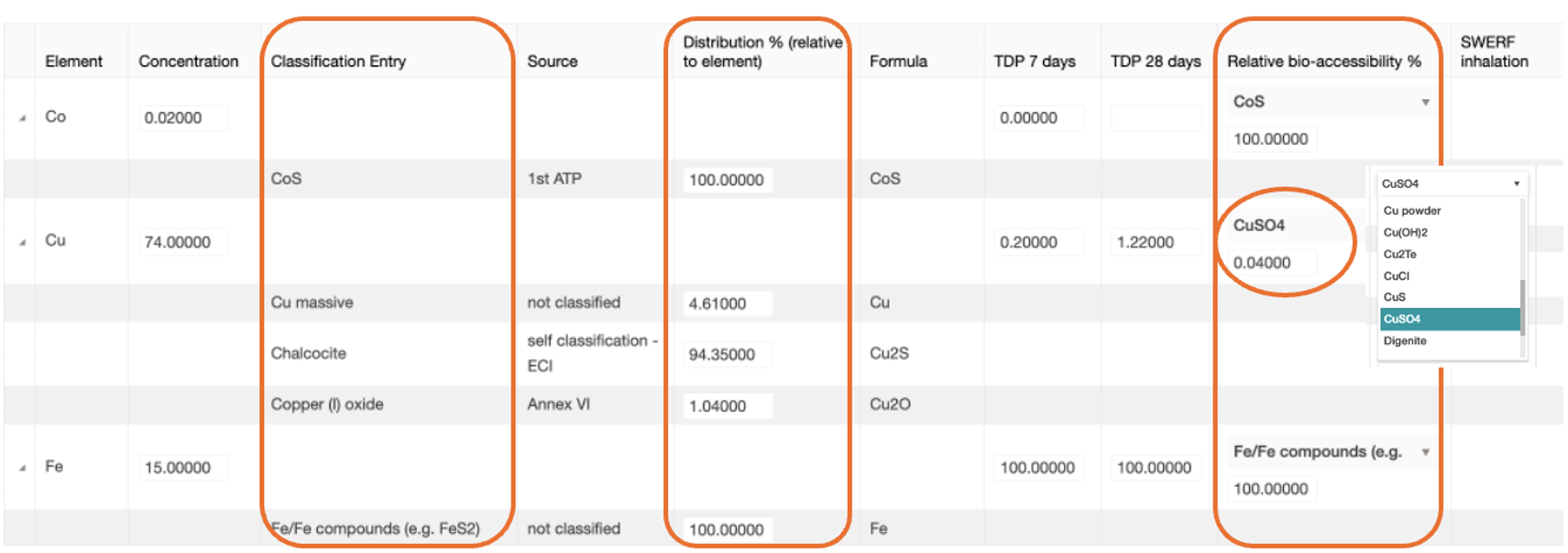
Task: Edit the Co concentration field 0.02000
Action: [183, 118]
